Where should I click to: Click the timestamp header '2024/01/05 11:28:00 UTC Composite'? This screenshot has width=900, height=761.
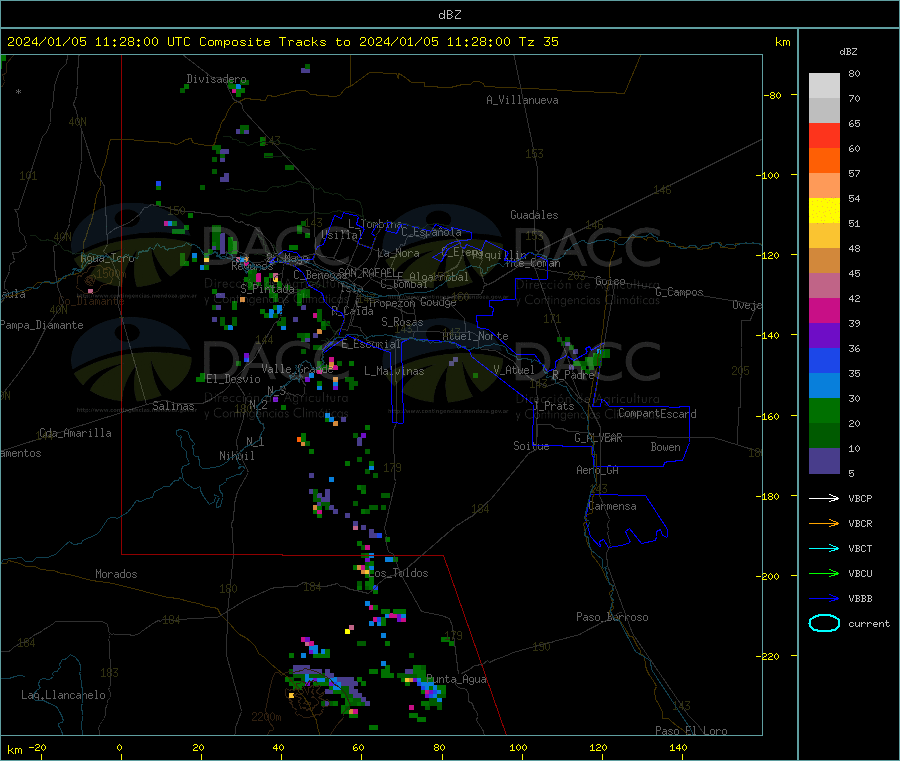(138, 42)
